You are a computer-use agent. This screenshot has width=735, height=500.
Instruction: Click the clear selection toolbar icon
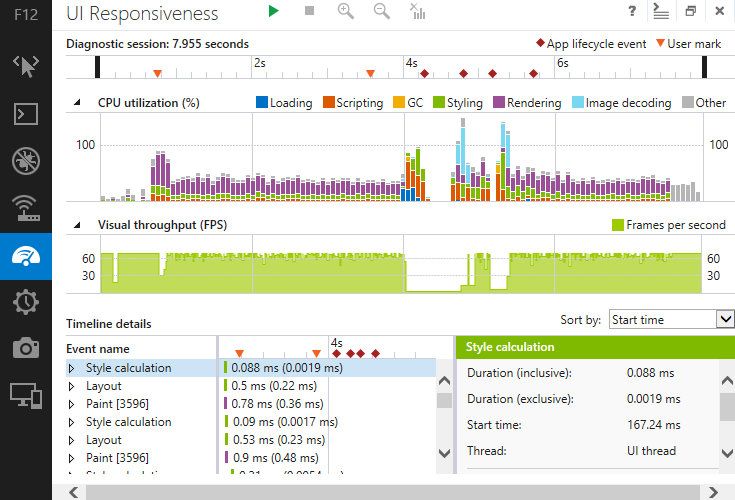pos(417,12)
